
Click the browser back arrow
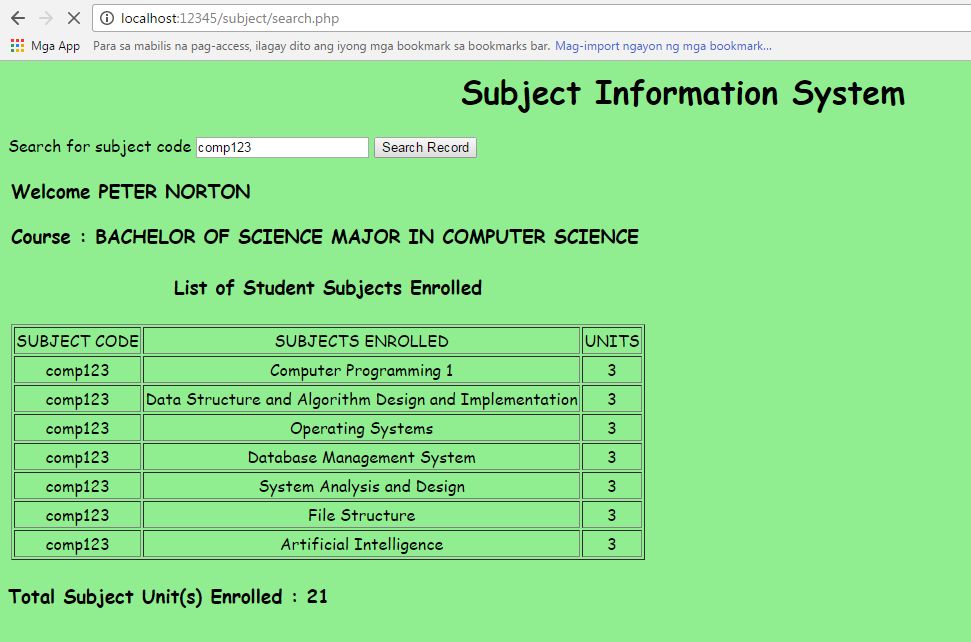[x=18, y=18]
